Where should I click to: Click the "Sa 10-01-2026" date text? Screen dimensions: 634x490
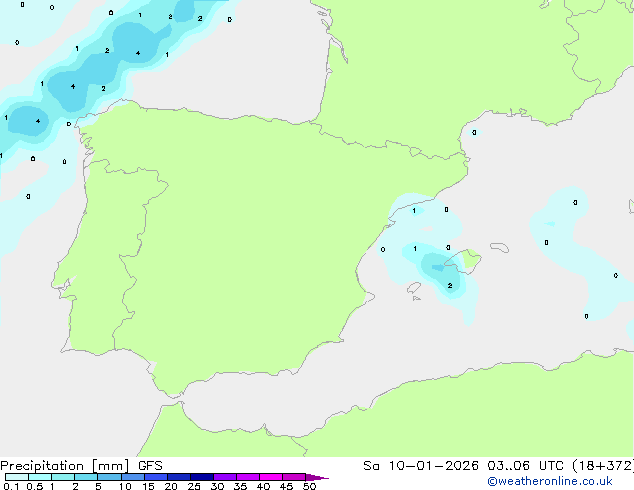(x=421, y=466)
